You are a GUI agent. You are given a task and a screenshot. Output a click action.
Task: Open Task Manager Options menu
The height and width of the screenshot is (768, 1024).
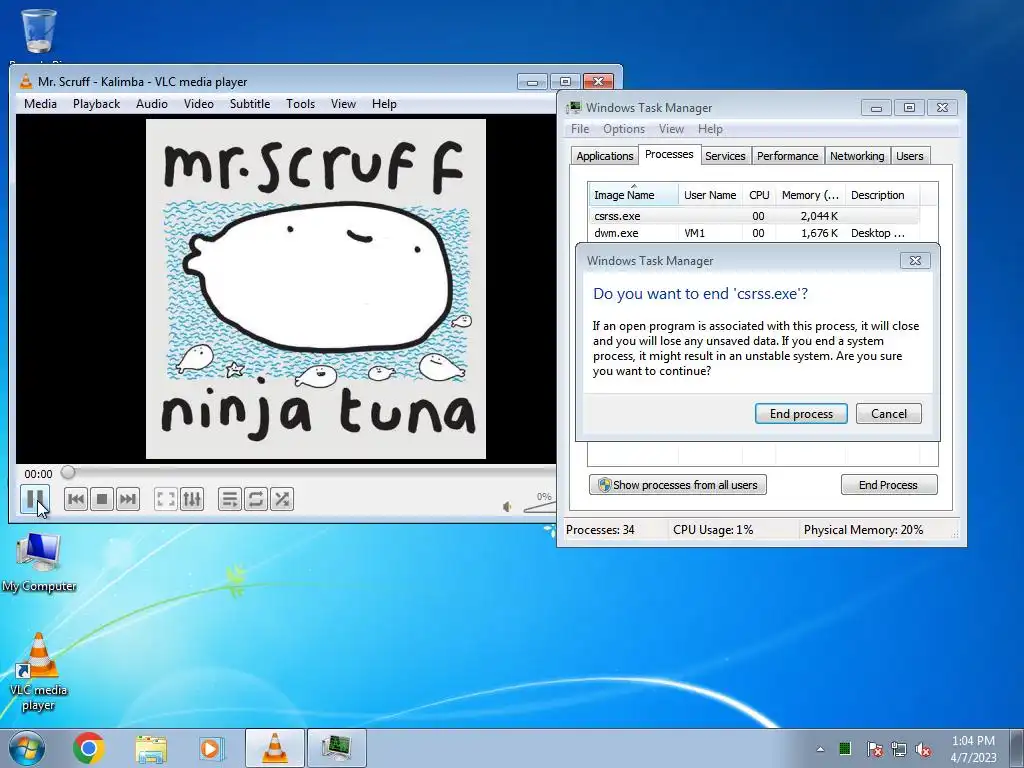click(624, 129)
